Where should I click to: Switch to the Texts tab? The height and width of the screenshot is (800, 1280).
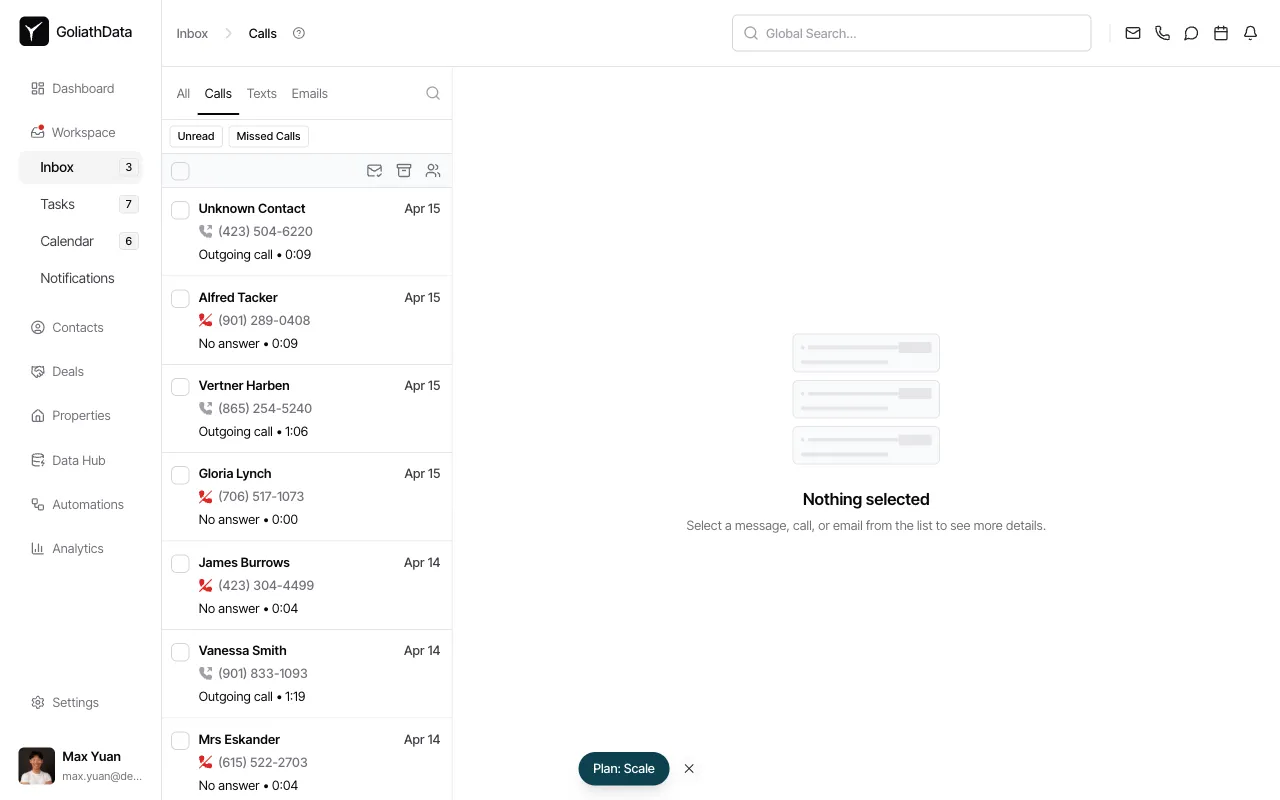(261, 93)
